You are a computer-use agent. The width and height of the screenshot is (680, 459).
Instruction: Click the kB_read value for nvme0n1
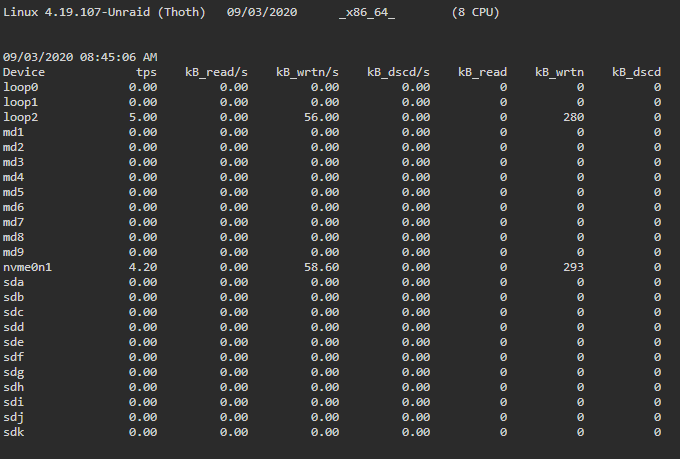[503, 267]
